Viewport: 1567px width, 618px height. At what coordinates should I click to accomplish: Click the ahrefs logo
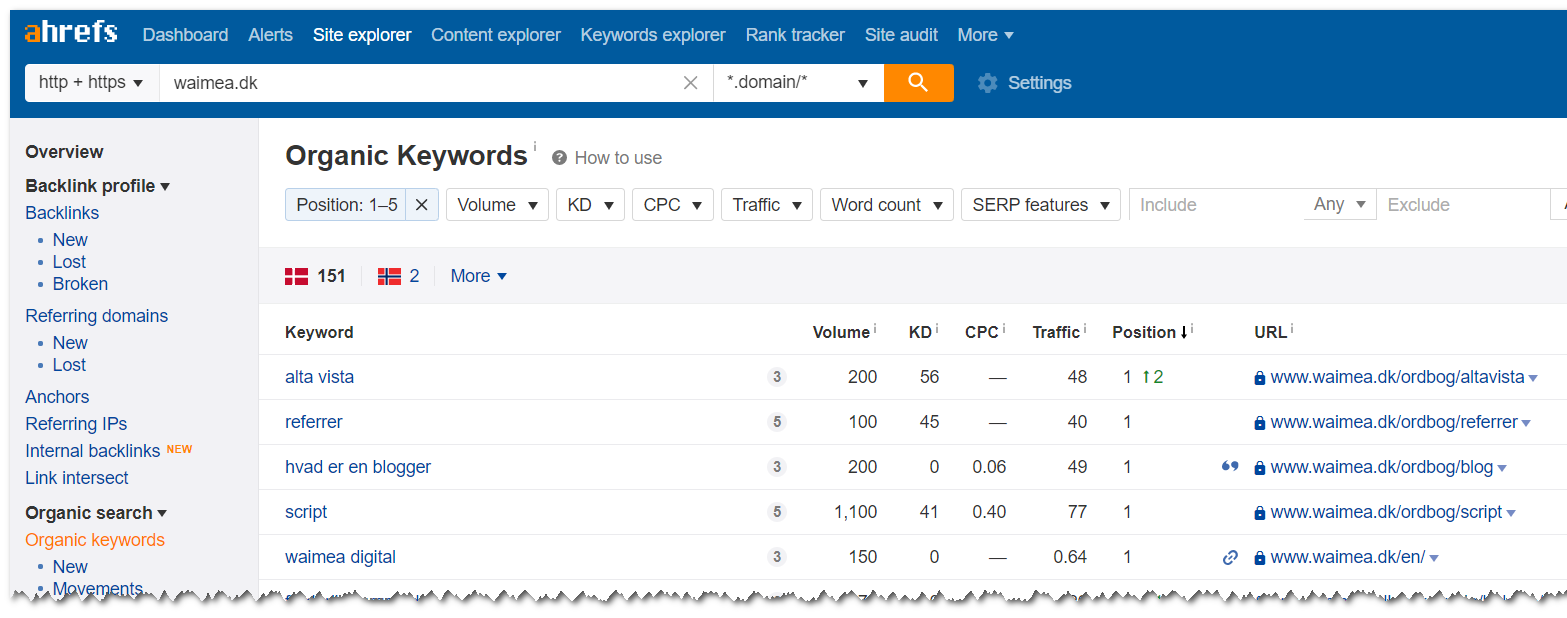pyautogui.click(x=71, y=33)
